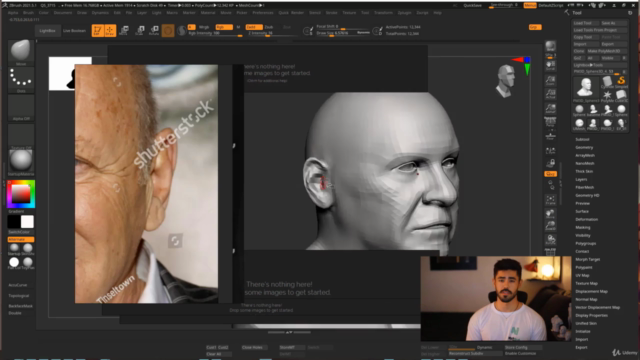Expand the Geometry section

(584, 147)
